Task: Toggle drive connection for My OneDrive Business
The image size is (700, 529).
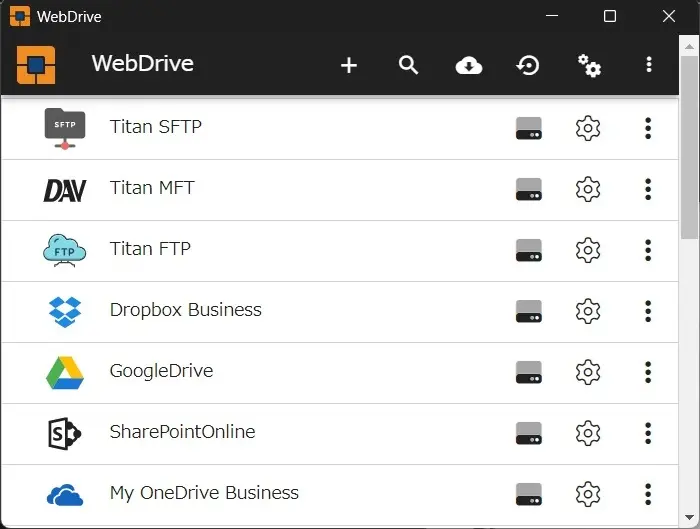Action: 529,494
